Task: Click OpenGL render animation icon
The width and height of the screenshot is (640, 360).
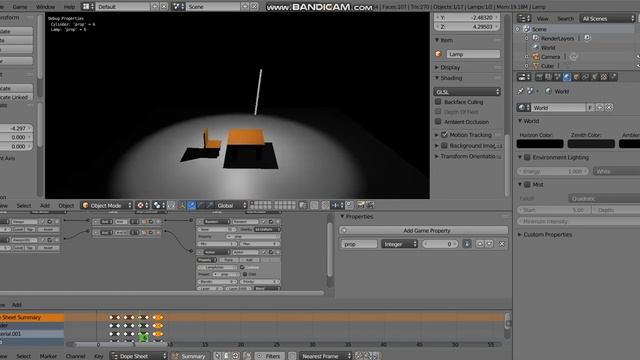Action: click(x=370, y=205)
